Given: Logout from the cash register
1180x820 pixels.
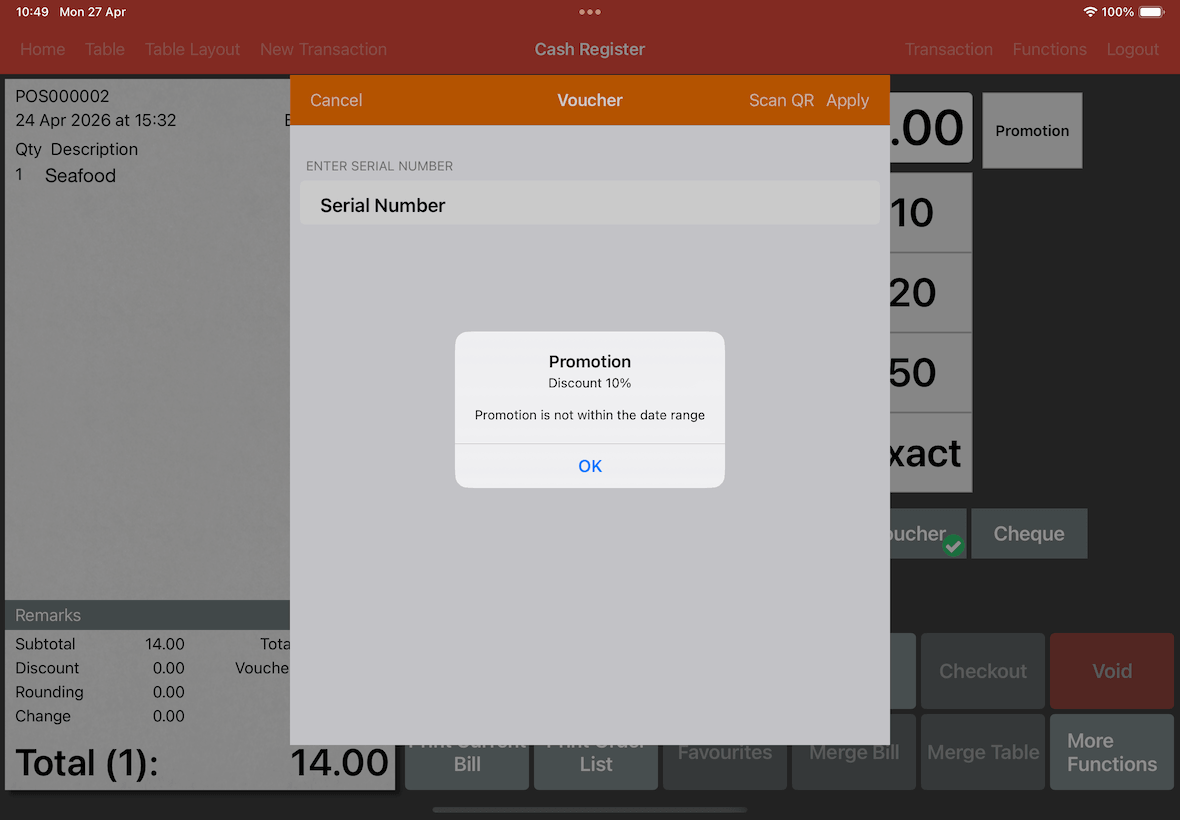Looking at the screenshot, I should 1132,49.
